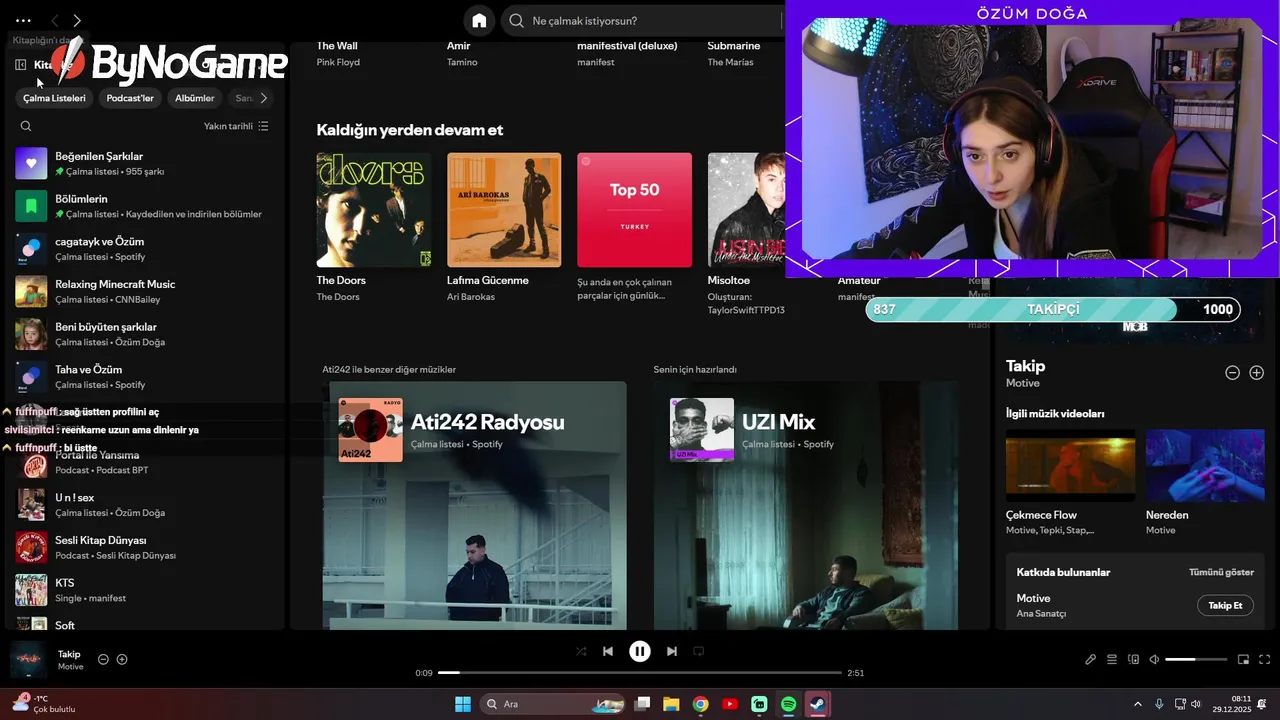Select the 'Albümler' filter chip
Viewport: 1280px width, 720px height.
pyautogui.click(x=195, y=98)
